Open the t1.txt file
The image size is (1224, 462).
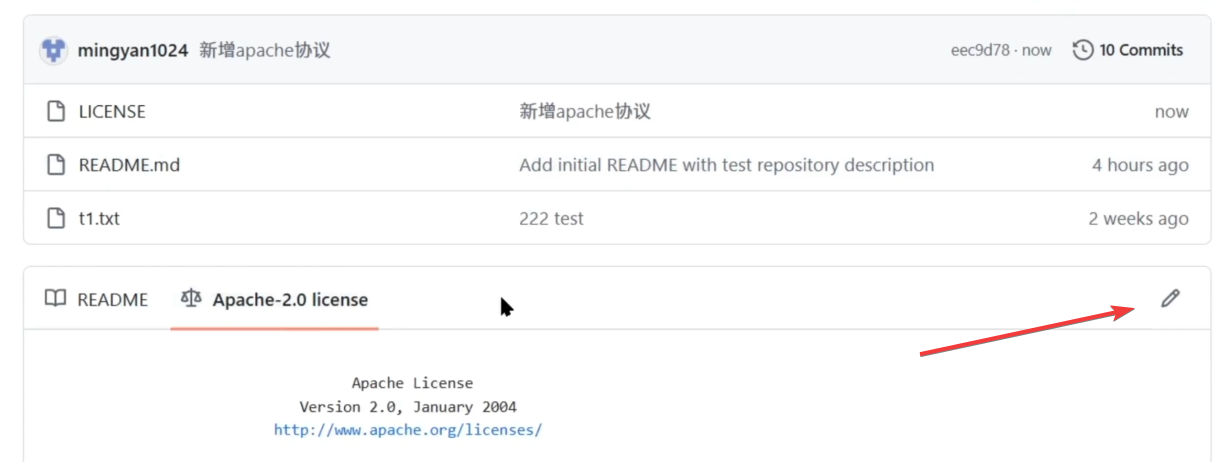[x=99, y=218]
